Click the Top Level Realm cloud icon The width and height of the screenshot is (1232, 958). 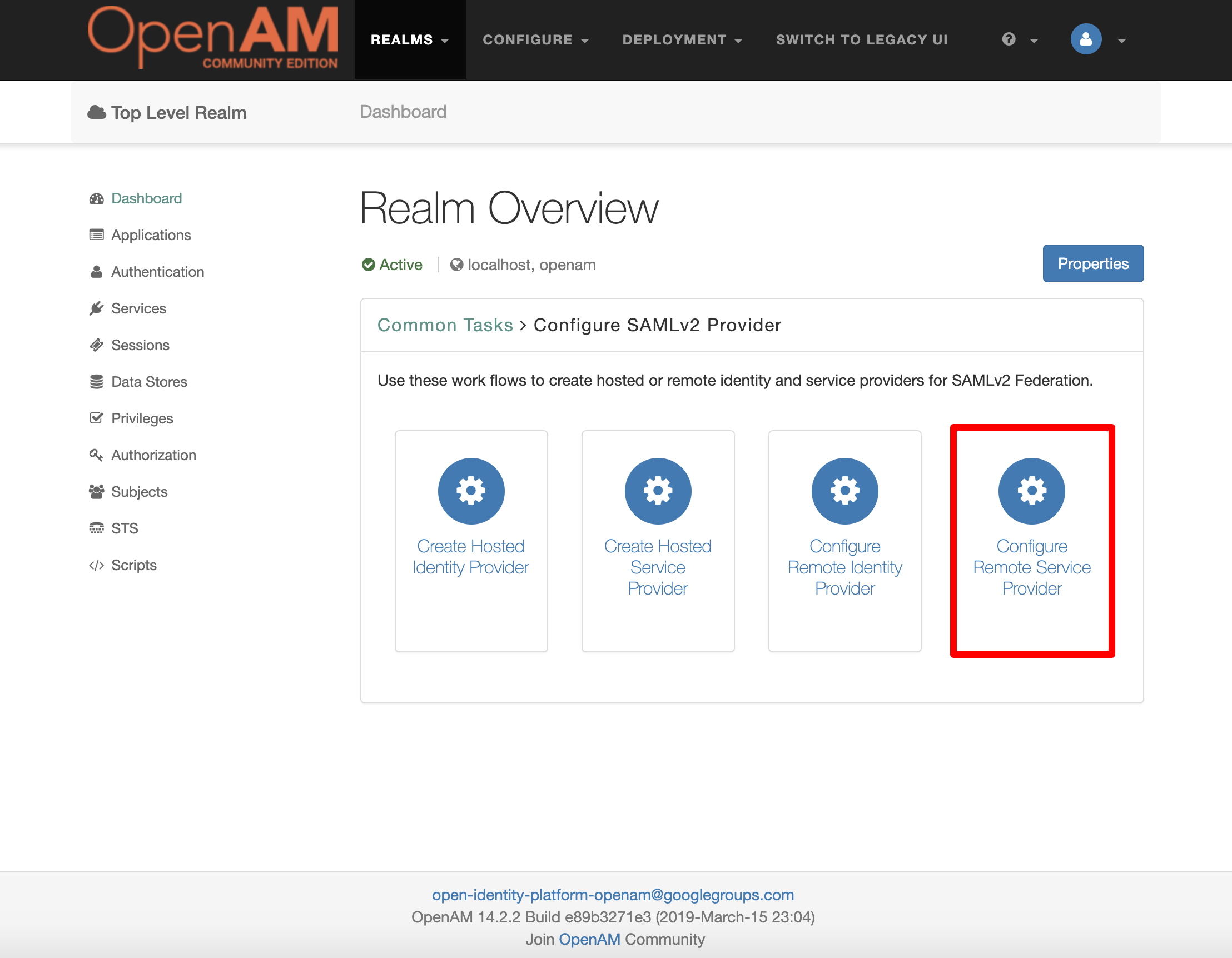[x=97, y=113]
